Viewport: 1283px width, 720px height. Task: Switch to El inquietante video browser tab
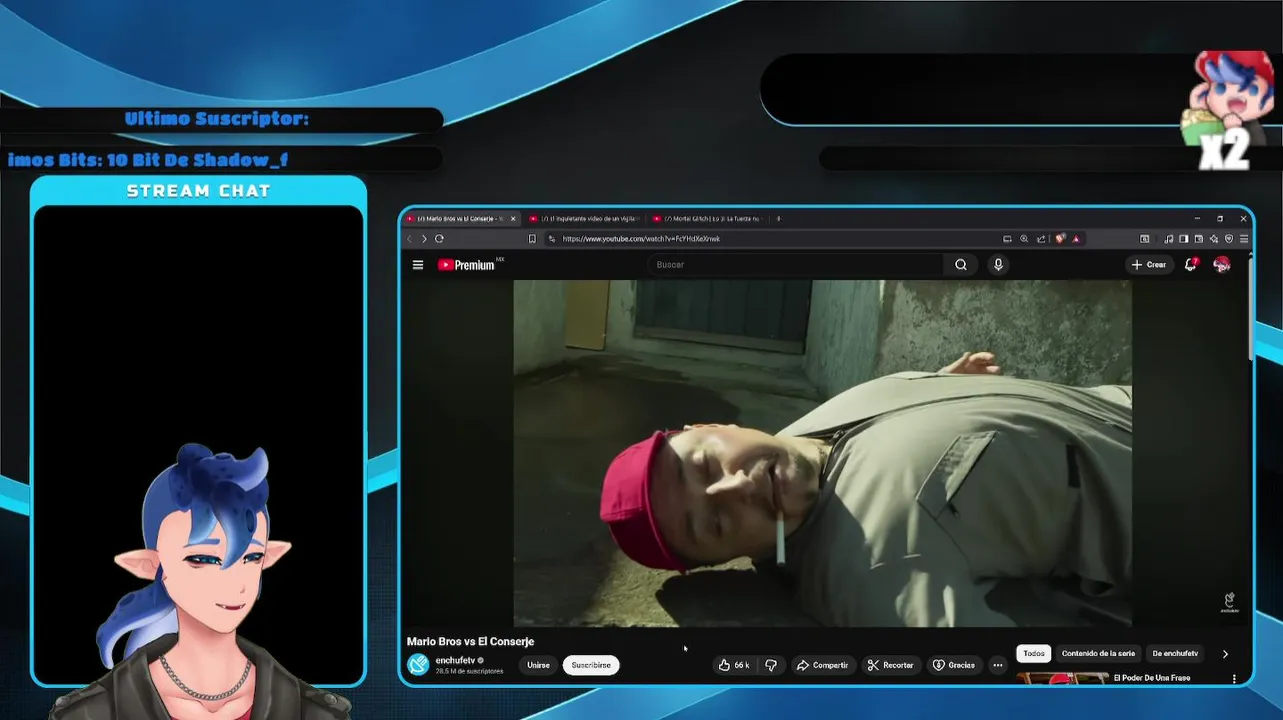(583, 218)
